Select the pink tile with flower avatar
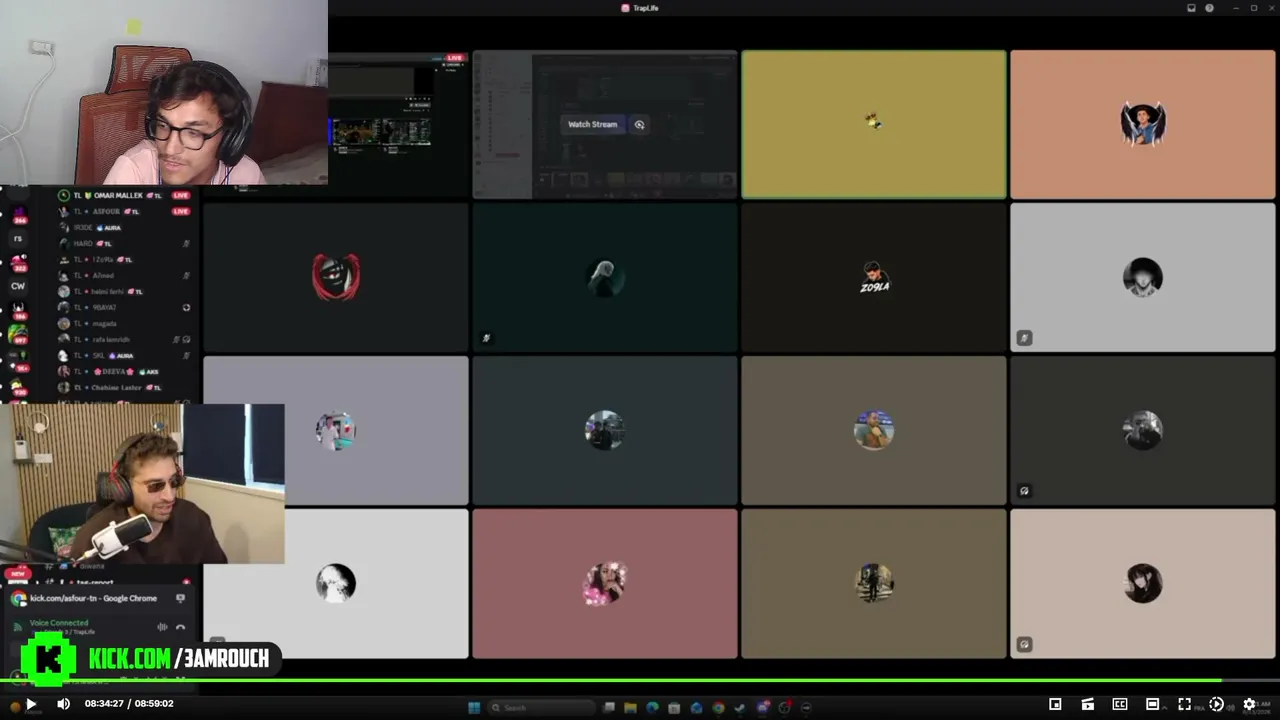1280x720 pixels. pyautogui.click(x=605, y=584)
